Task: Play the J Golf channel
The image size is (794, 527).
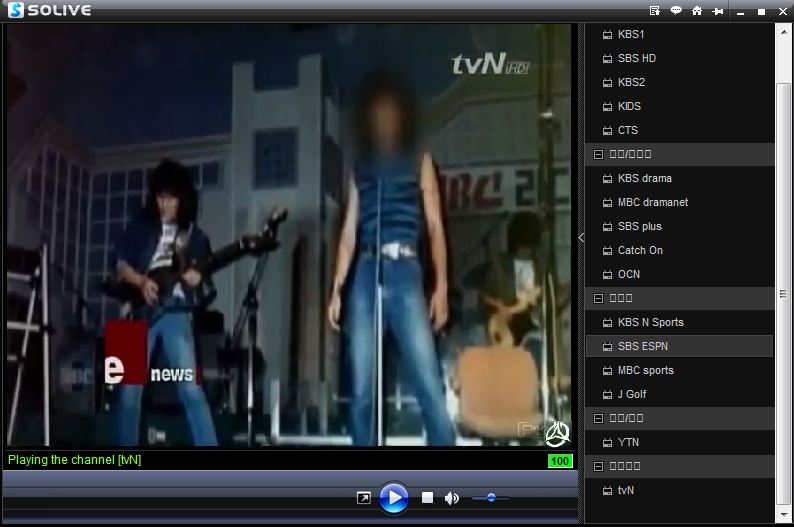Action: click(632, 394)
